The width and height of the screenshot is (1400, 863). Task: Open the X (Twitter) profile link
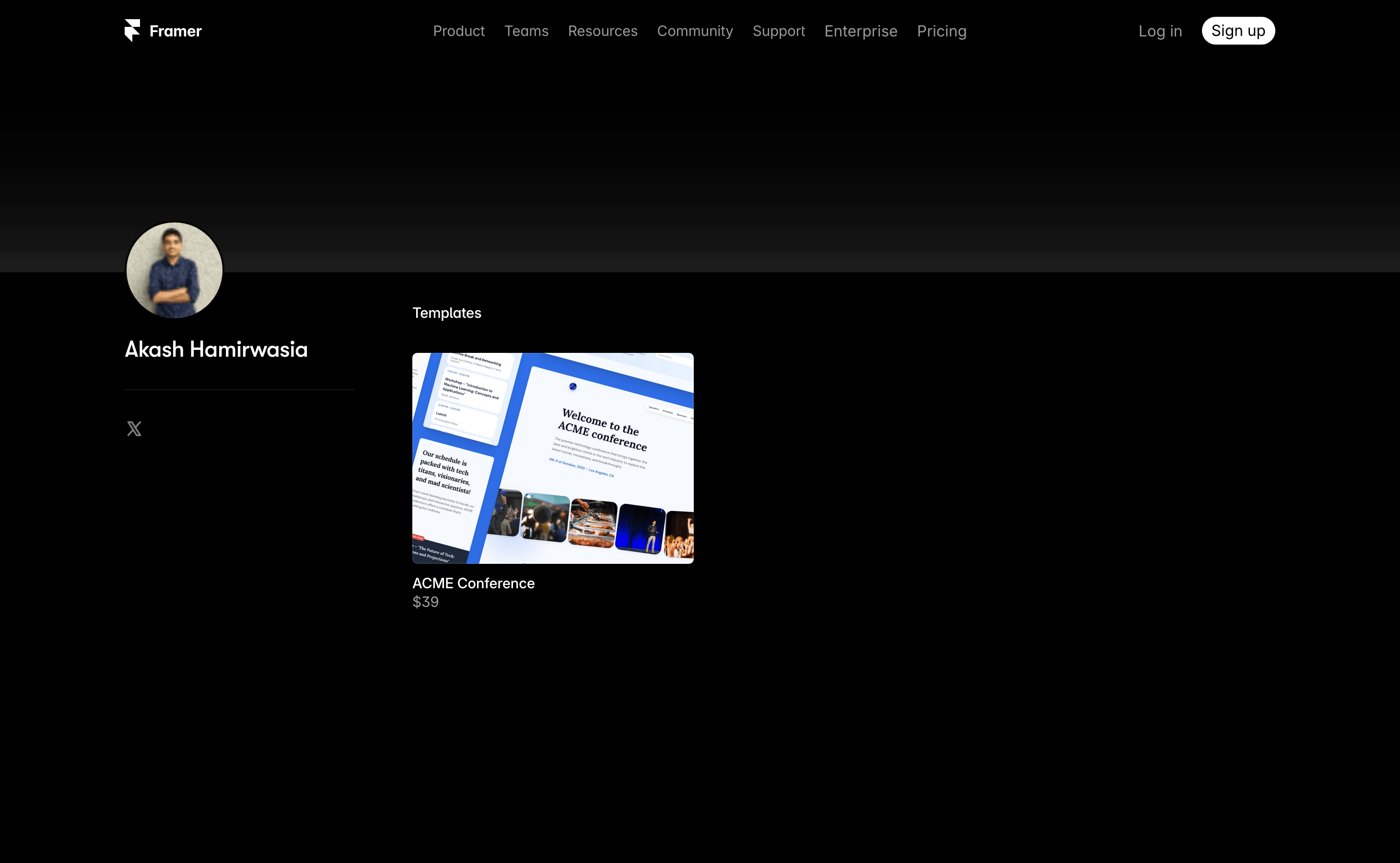pyautogui.click(x=134, y=429)
